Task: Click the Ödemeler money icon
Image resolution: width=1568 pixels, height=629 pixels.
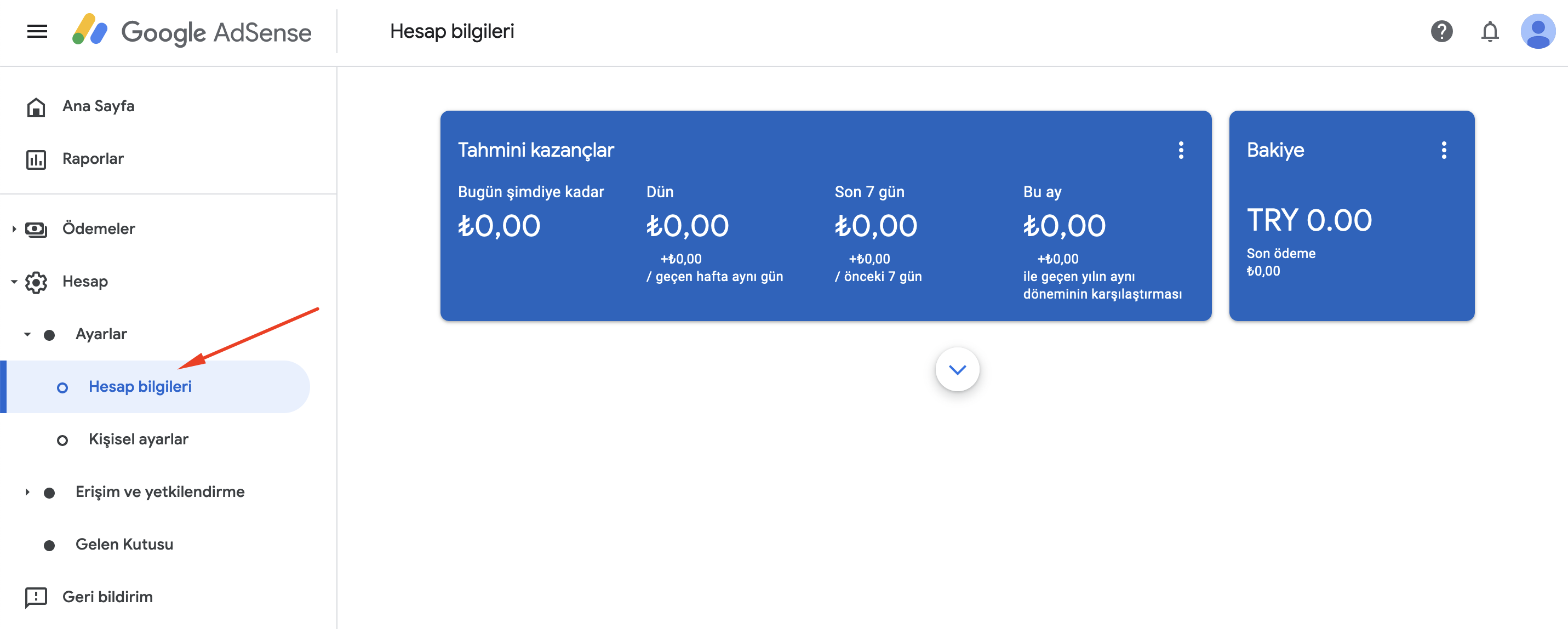Action: click(36, 229)
